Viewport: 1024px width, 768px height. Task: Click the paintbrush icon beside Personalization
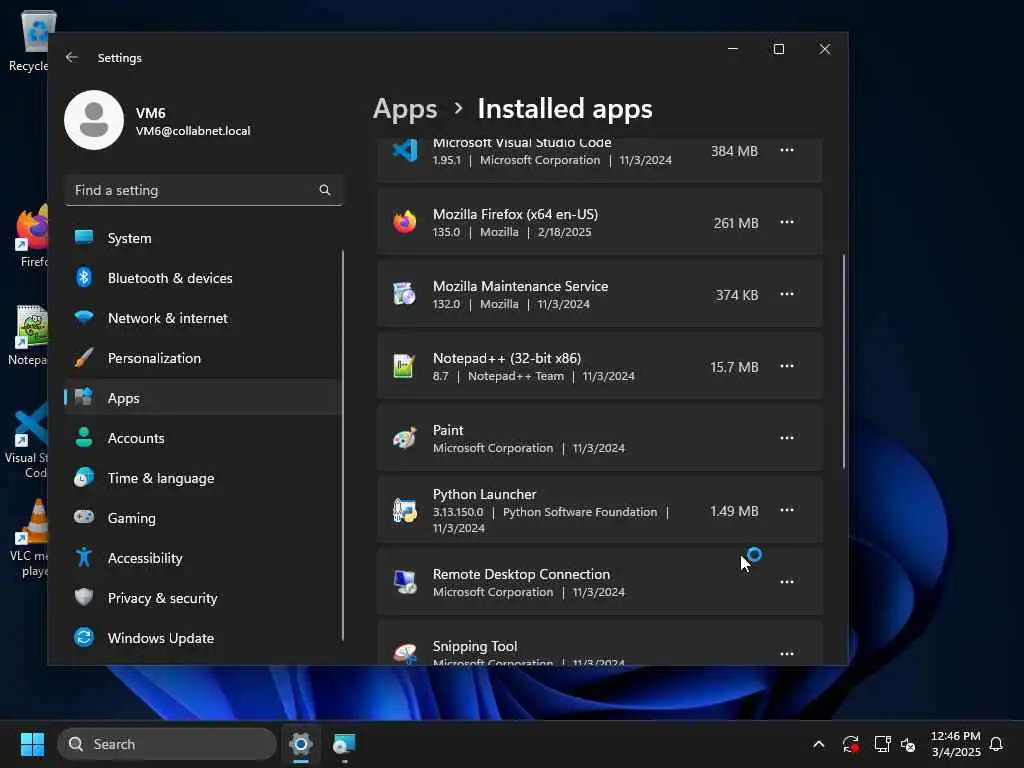point(84,357)
